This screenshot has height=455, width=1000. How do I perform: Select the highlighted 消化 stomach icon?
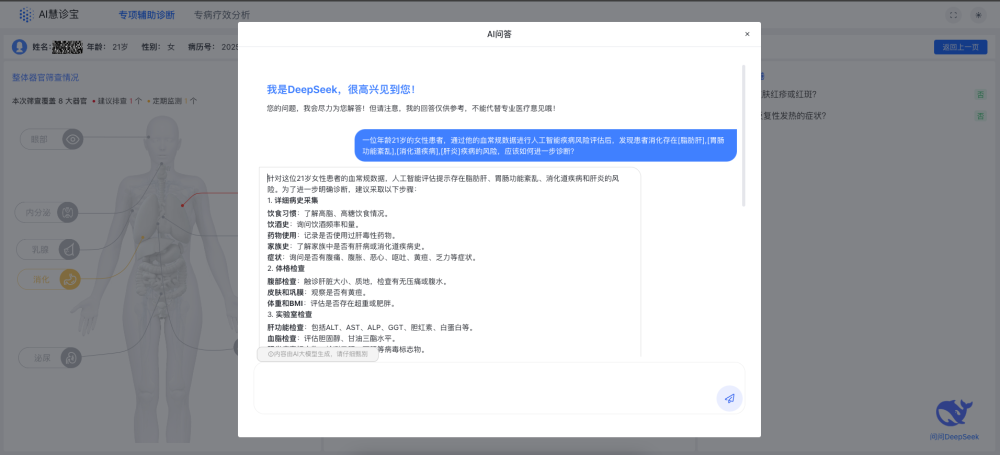coord(70,279)
